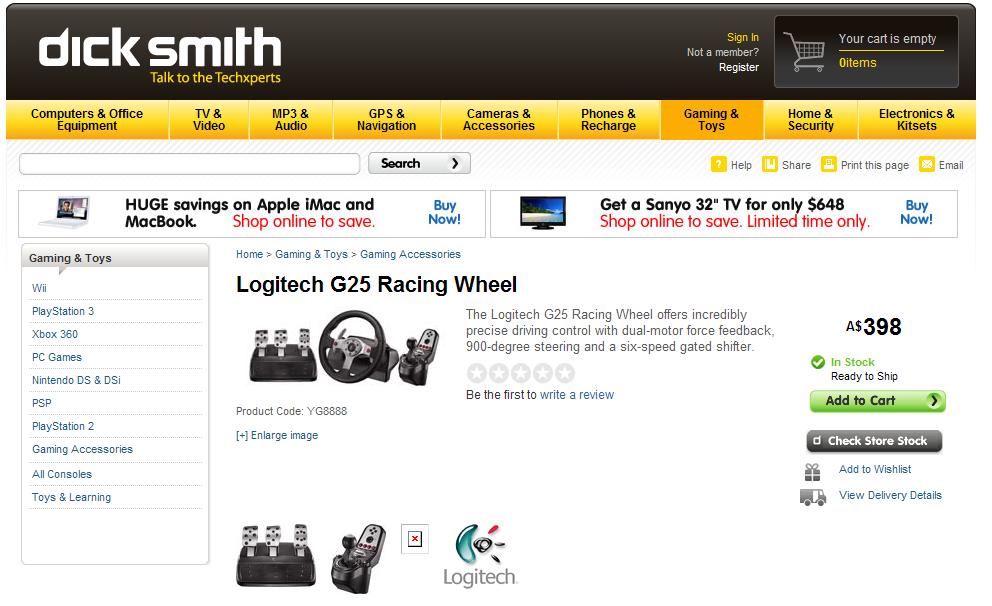Open the Gaming & Toys menu tab
The image size is (992, 606).
click(712, 120)
